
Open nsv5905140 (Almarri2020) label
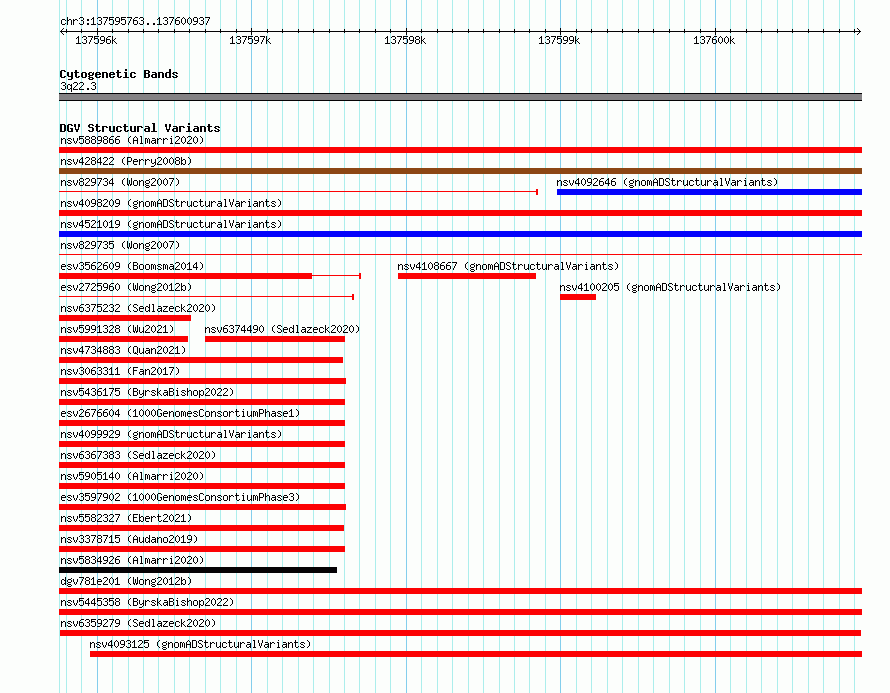(x=132, y=476)
